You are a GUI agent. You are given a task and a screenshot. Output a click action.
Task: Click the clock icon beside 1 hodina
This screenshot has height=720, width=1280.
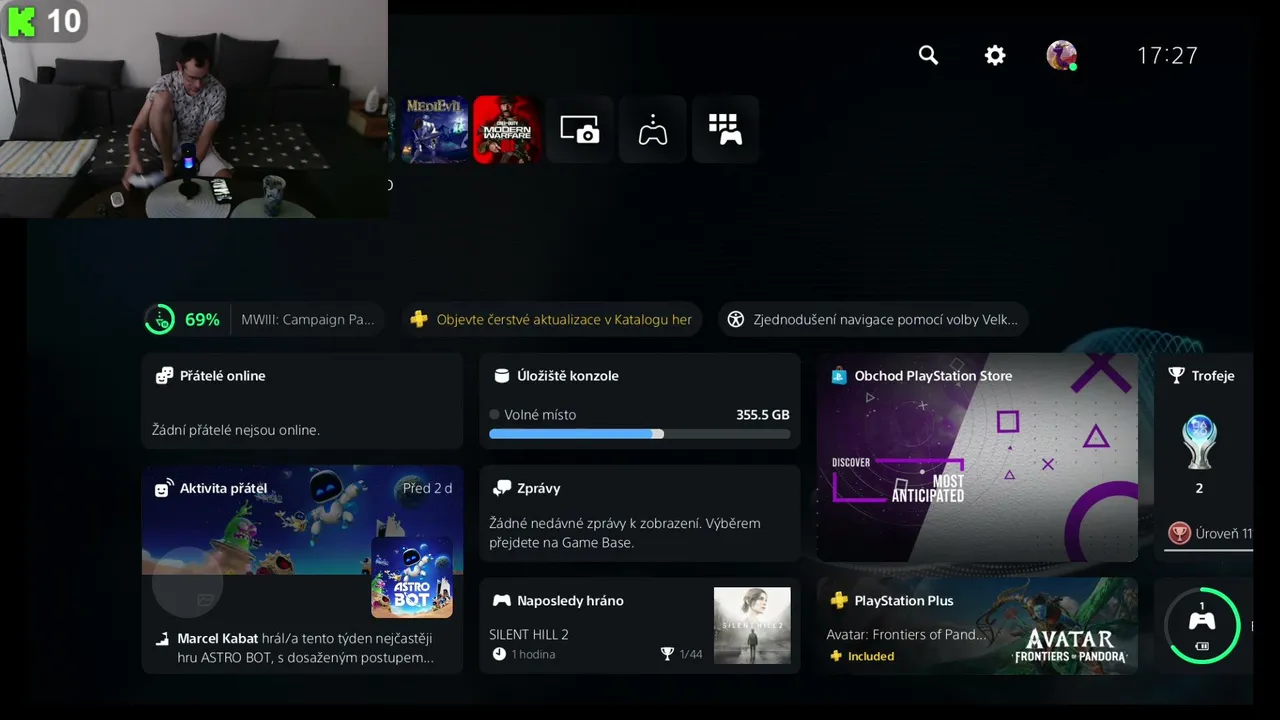pyautogui.click(x=499, y=654)
